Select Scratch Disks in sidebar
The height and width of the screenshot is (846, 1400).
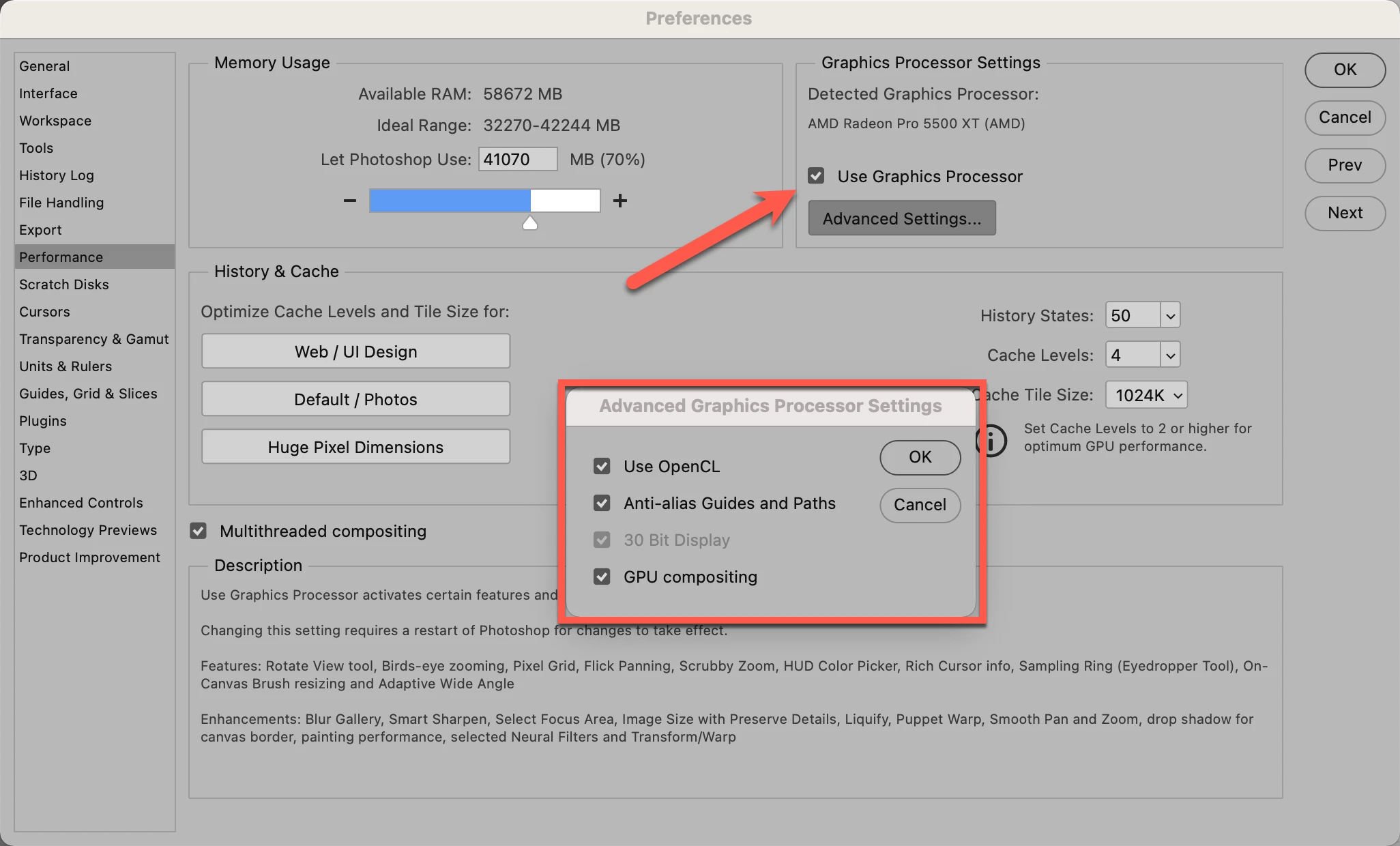tap(64, 285)
